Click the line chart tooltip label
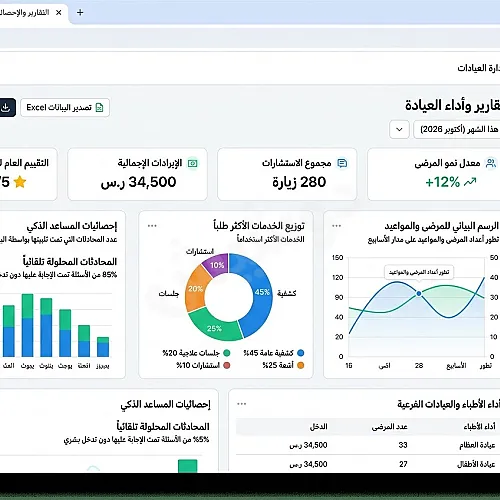 [x=419, y=272]
